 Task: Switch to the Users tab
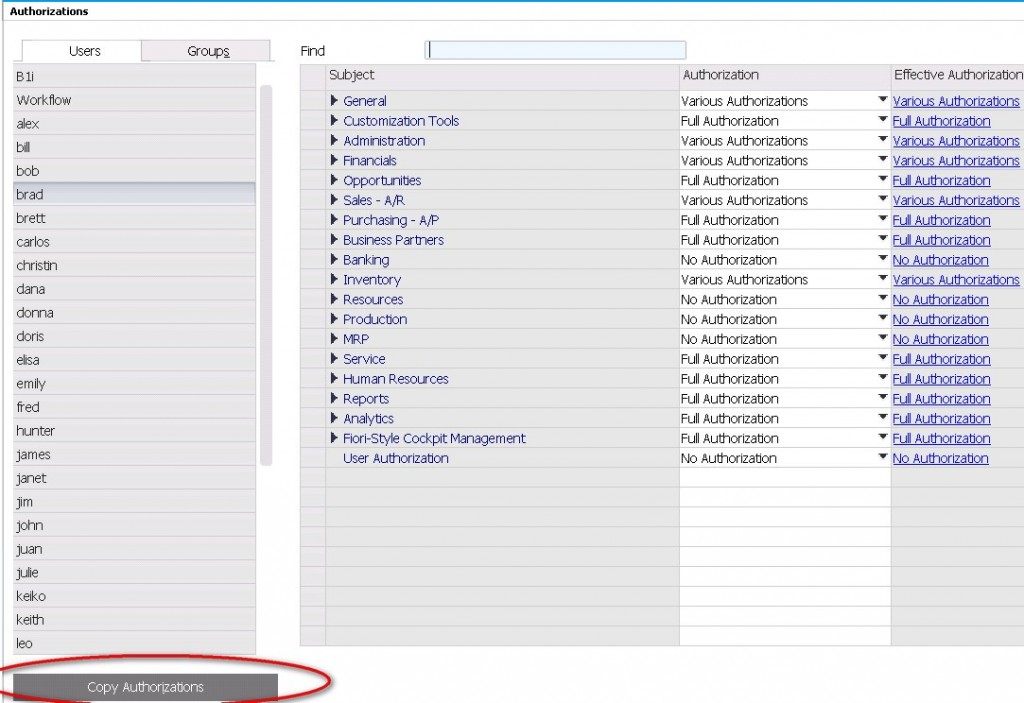coord(84,51)
